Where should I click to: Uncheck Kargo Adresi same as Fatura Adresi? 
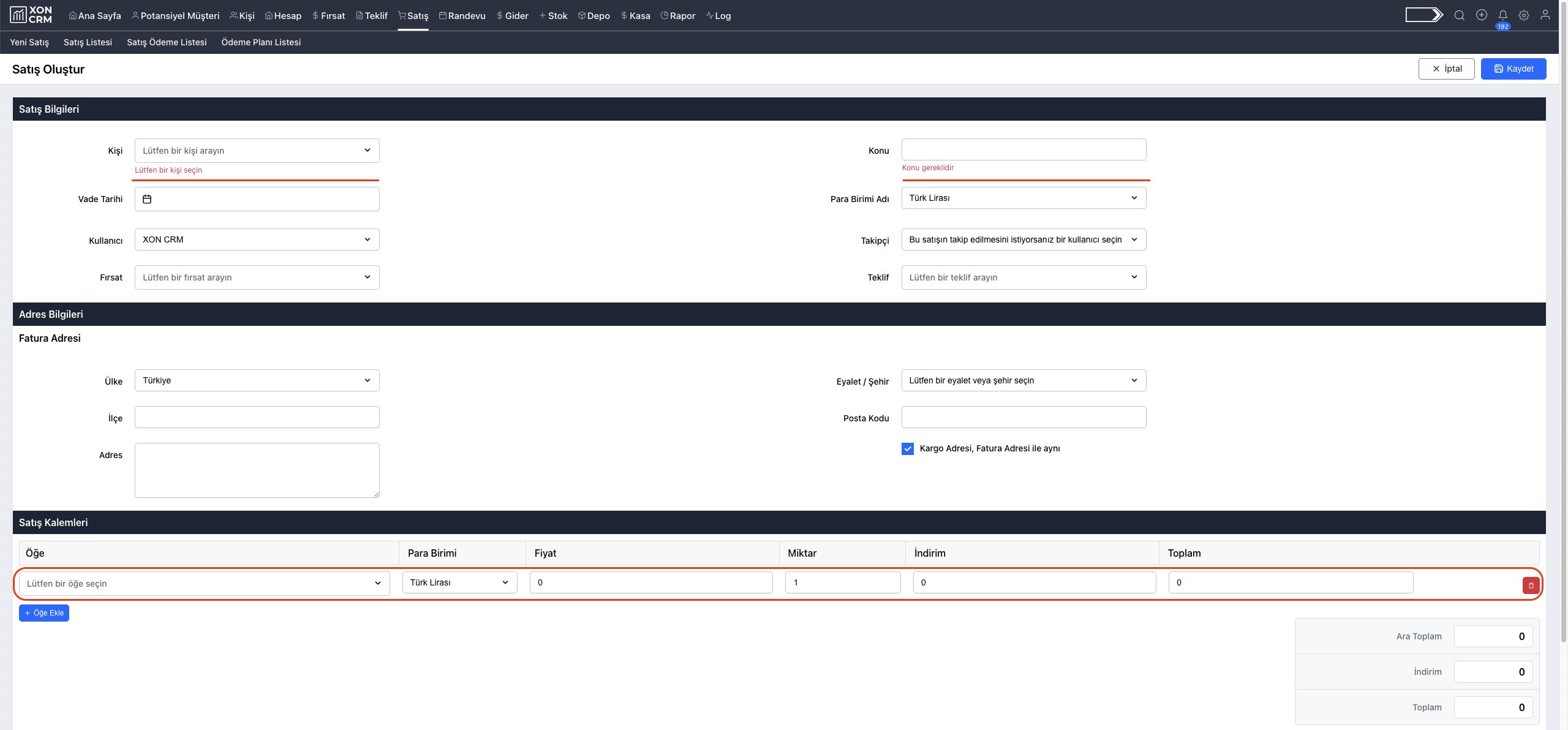point(908,449)
